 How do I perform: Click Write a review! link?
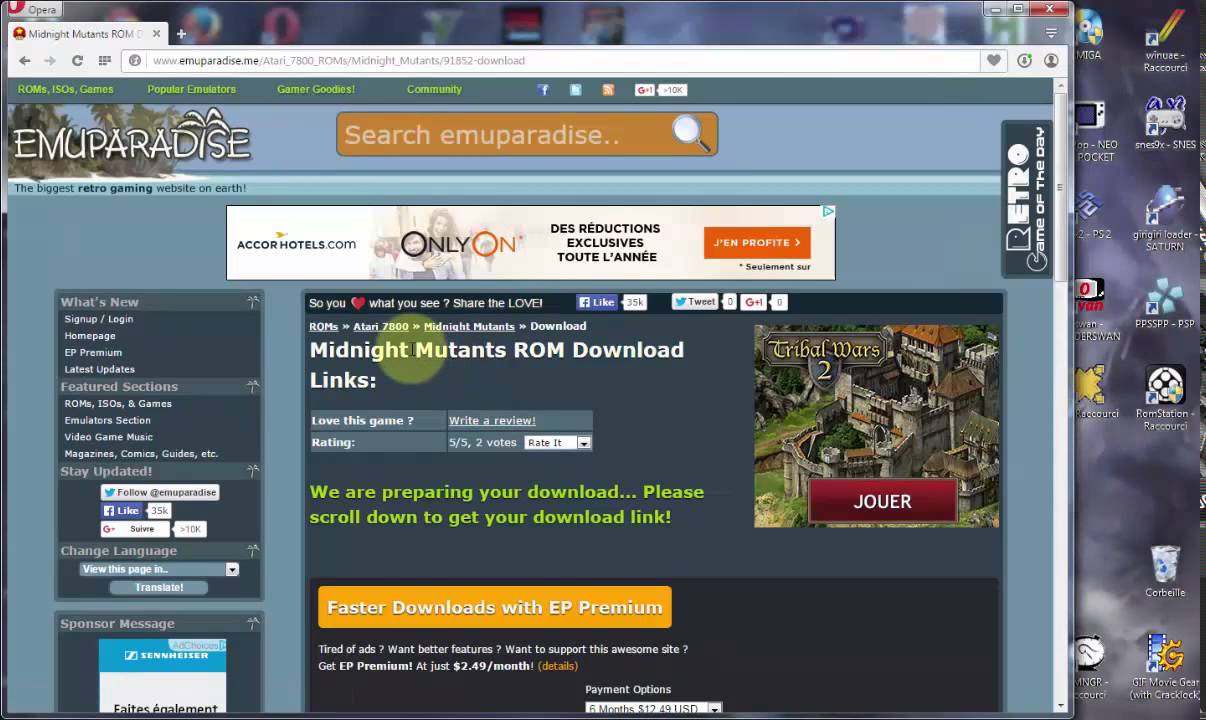tap(492, 420)
